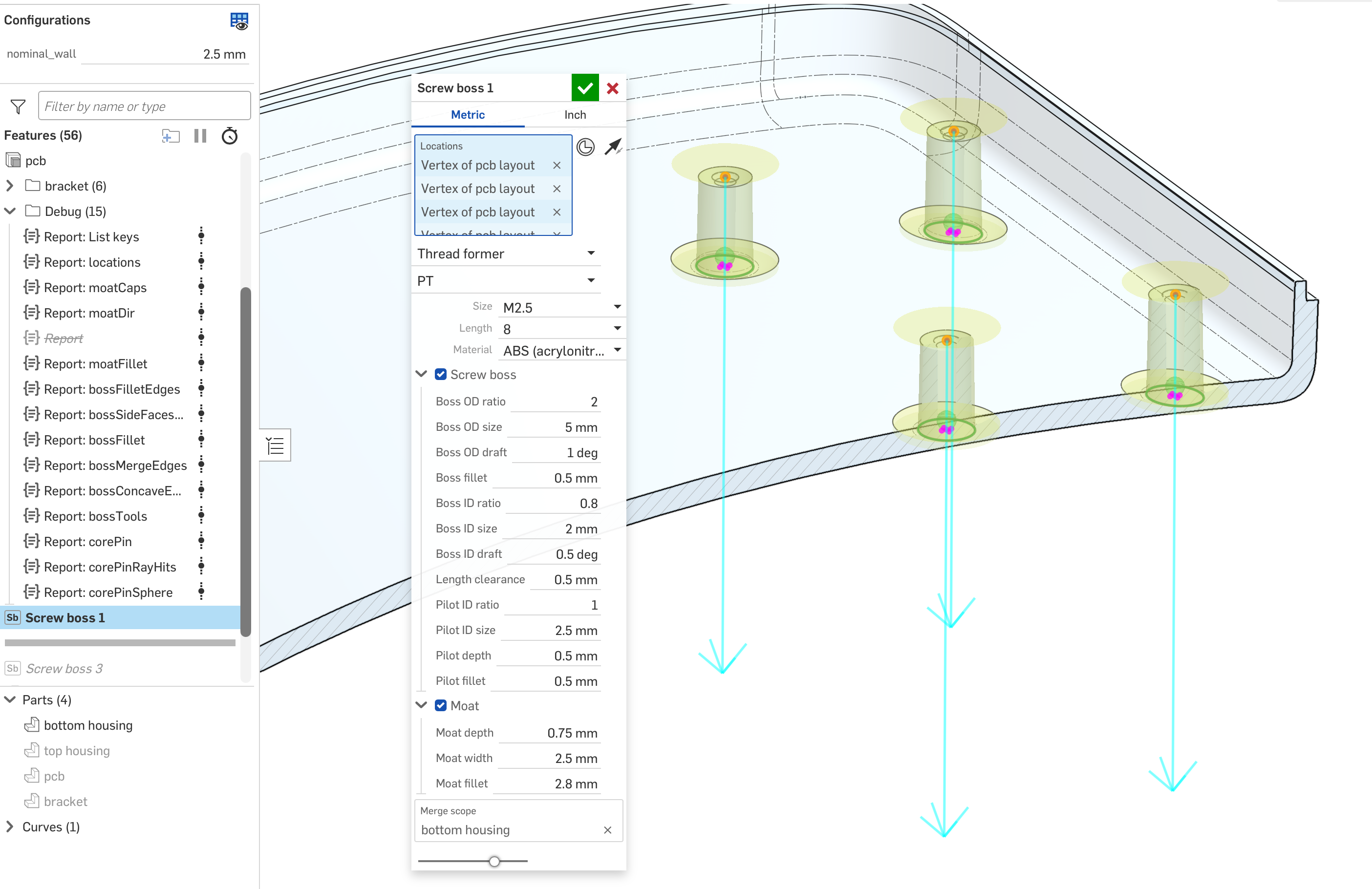Pause feature regeneration with the pause icon
The height and width of the screenshot is (889, 1372).
[x=200, y=136]
